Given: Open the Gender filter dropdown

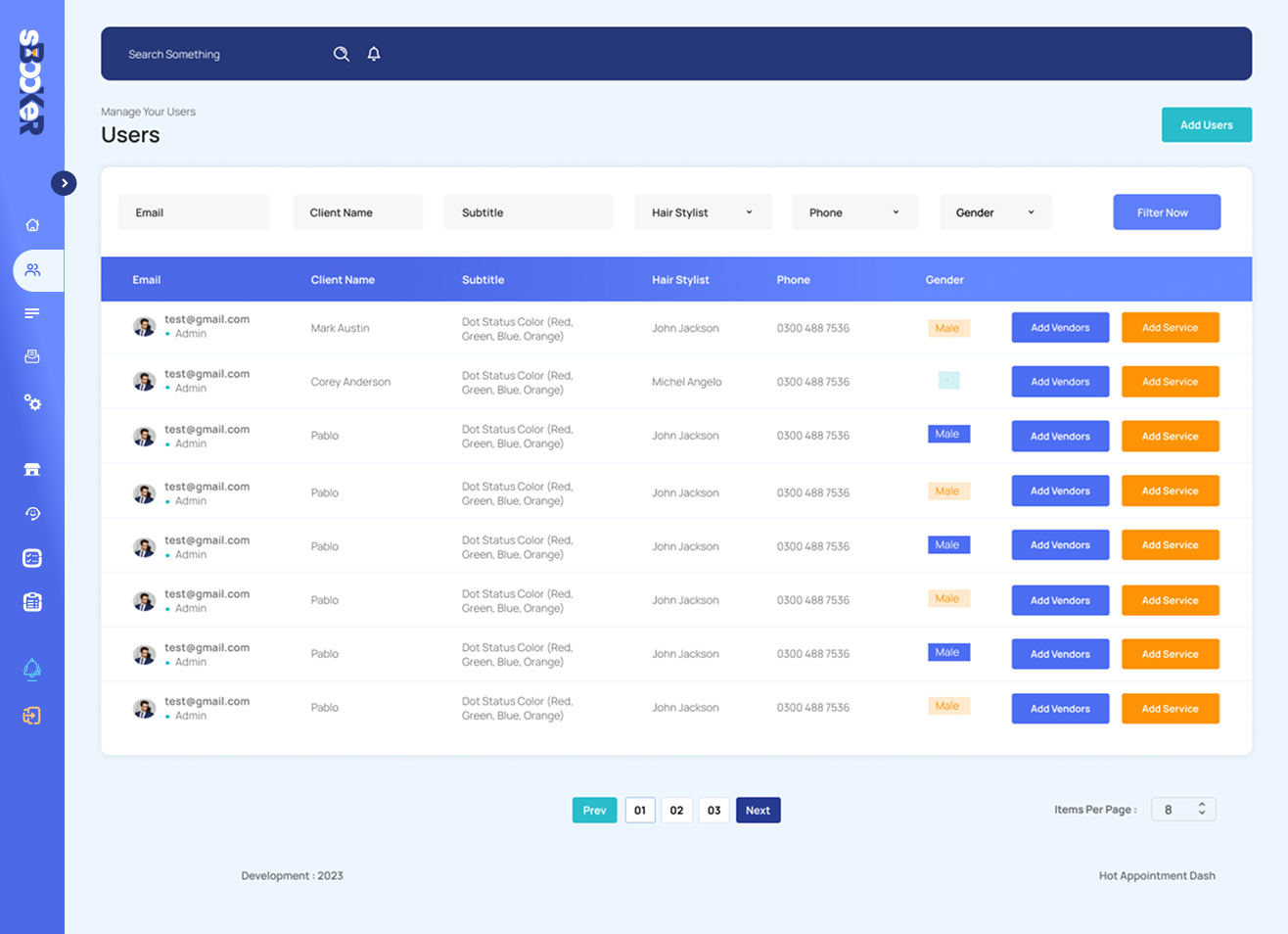Looking at the screenshot, I should (x=994, y=212).
